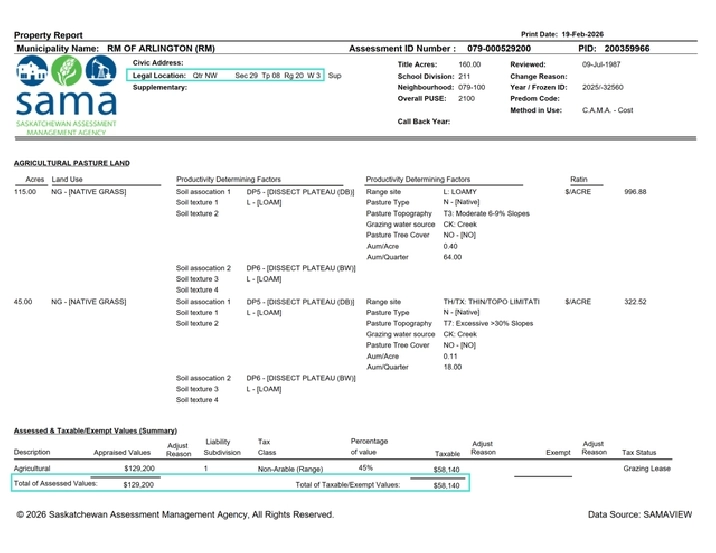Click the Grazing Lease tax status
The image size is (716, 553).
pos(646,468)
